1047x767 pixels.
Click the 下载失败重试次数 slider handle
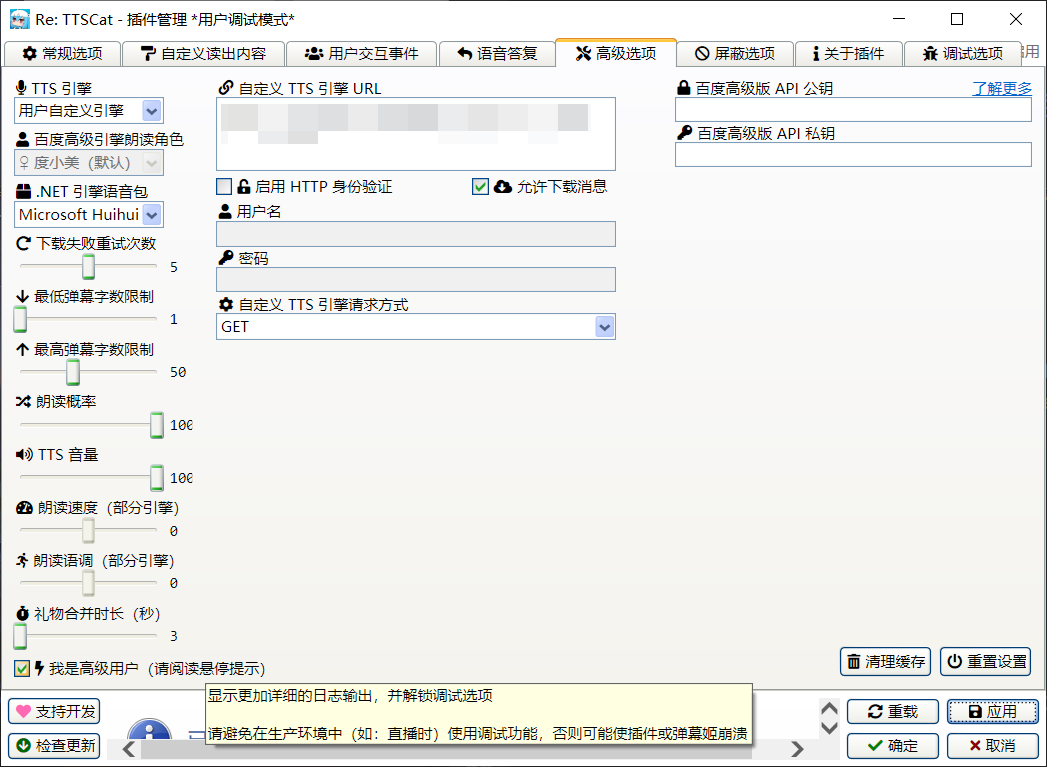[x=88, y=266]
